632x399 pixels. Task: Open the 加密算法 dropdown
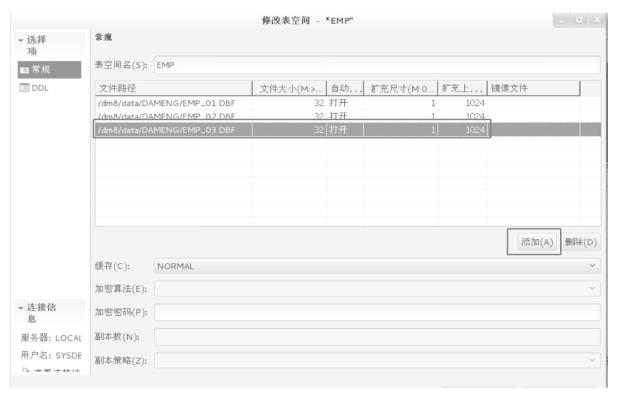[x=377, y=289]
